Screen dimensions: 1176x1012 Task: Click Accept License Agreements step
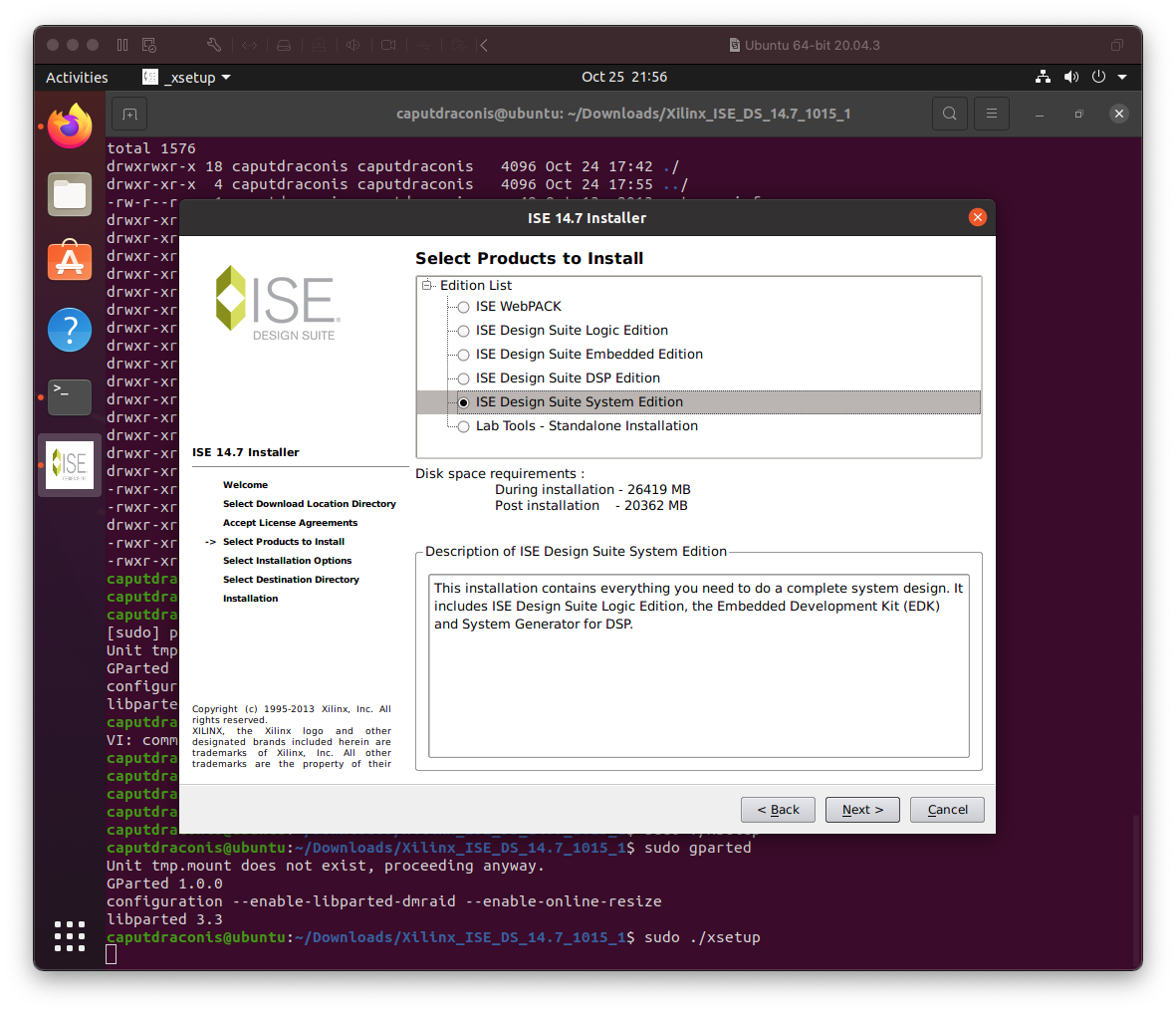tap(290, 522)
